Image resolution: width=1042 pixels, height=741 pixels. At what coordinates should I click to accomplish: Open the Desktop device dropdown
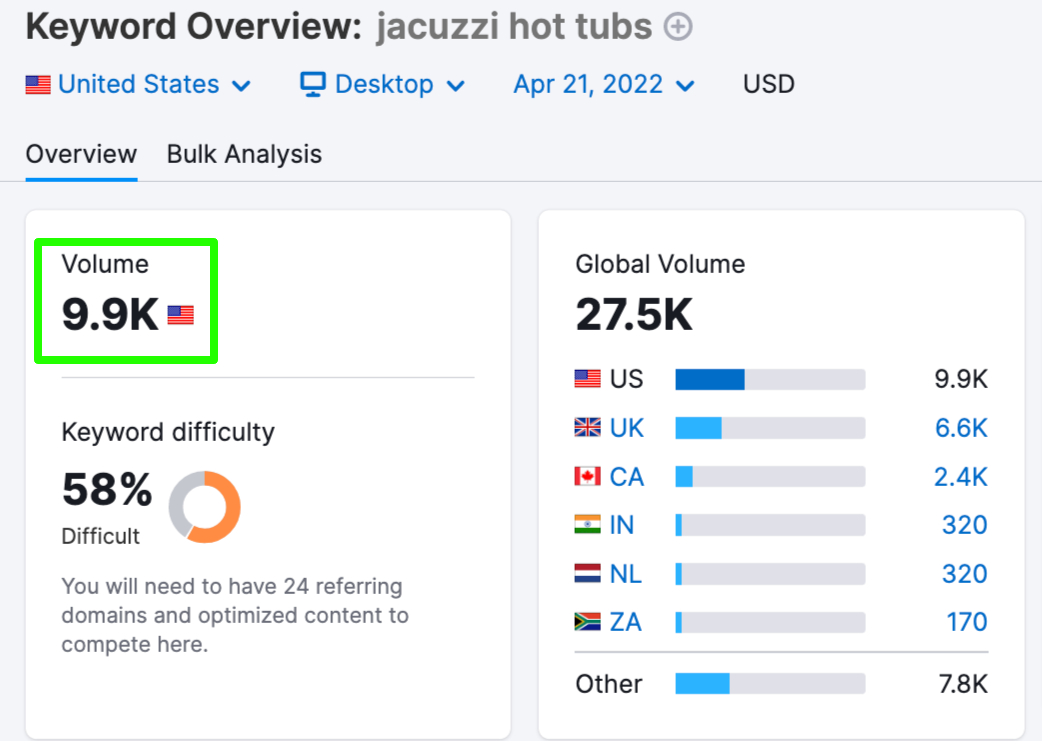pyautogui.click(x=382, y=84)
